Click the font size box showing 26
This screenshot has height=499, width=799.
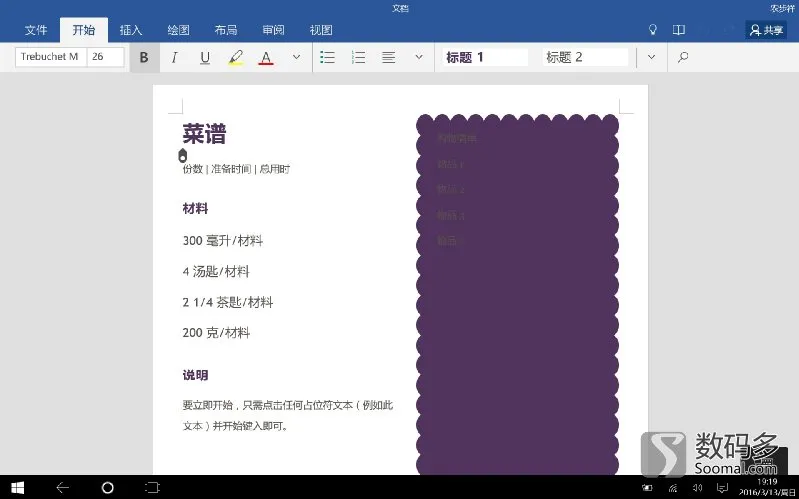pos(105,57)
